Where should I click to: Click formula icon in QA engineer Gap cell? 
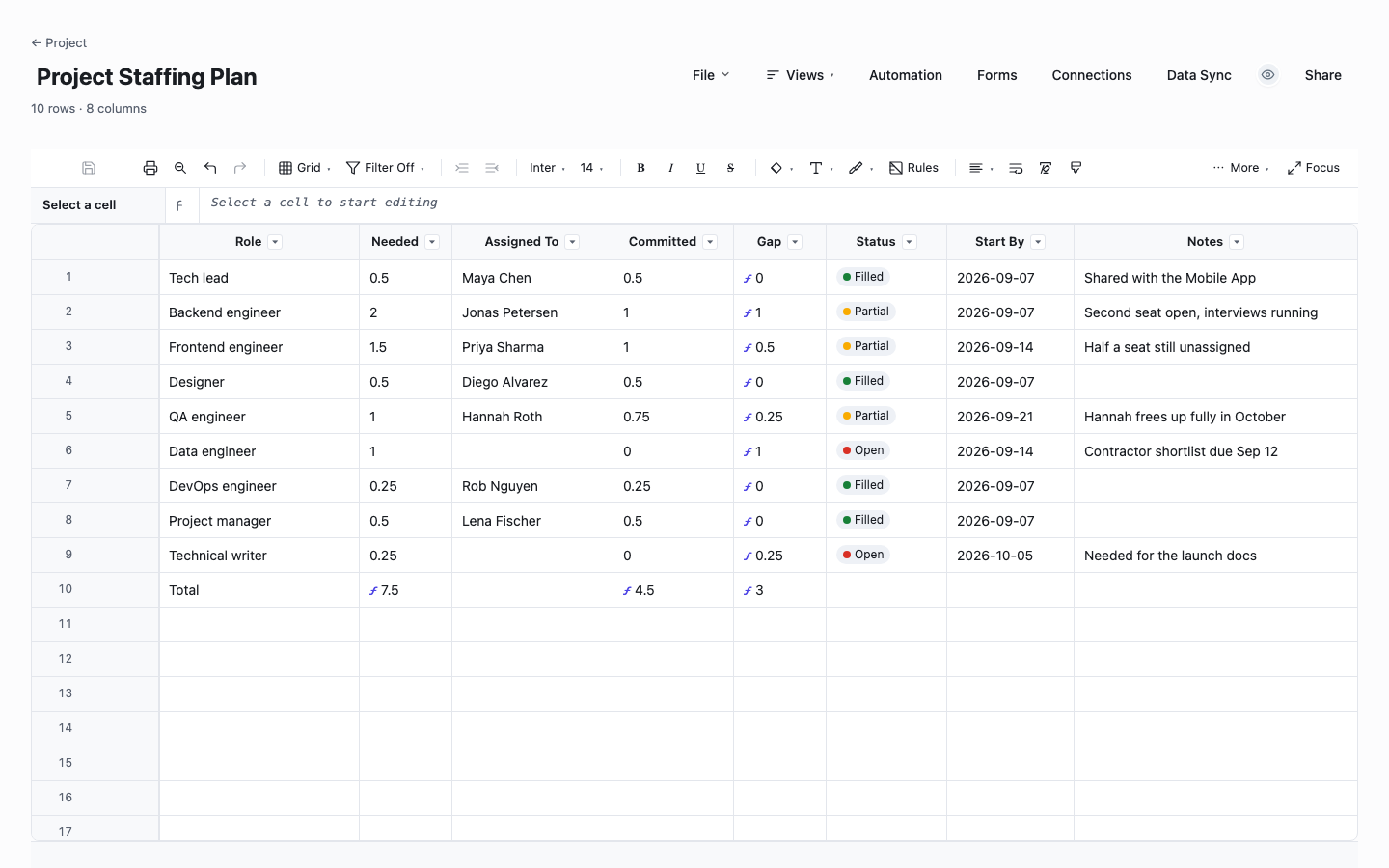point(748,418)
